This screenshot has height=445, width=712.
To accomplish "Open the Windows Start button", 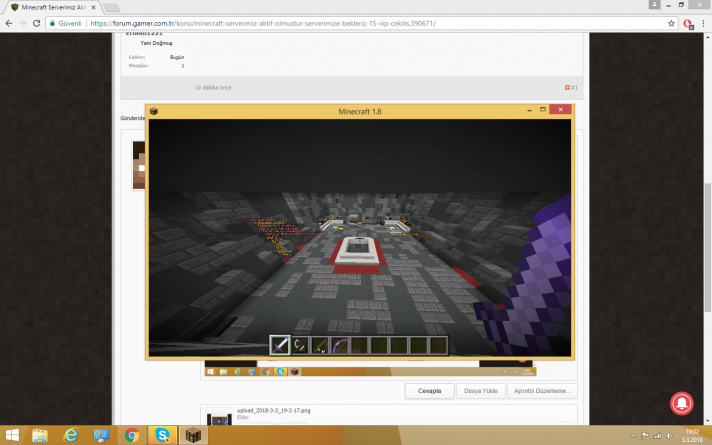I will click(12, 435).
